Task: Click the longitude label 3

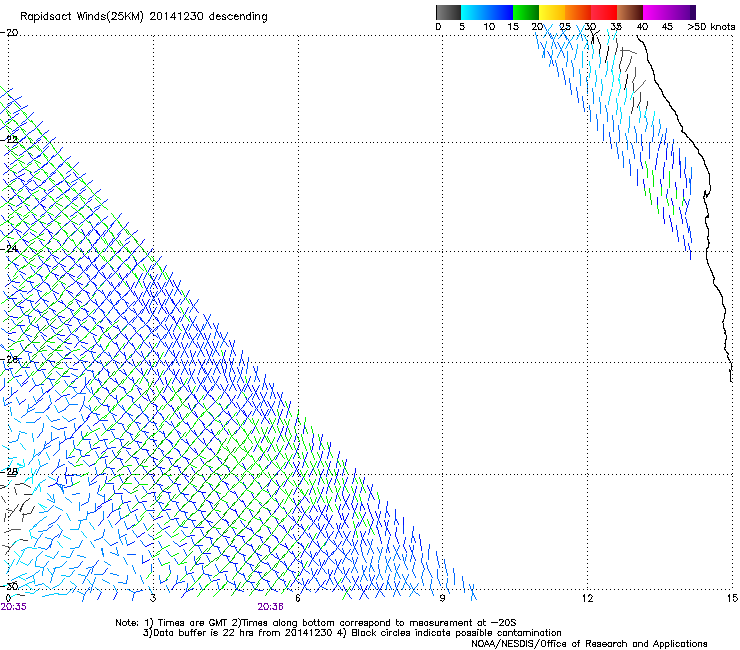Action: tap(153, 598)
